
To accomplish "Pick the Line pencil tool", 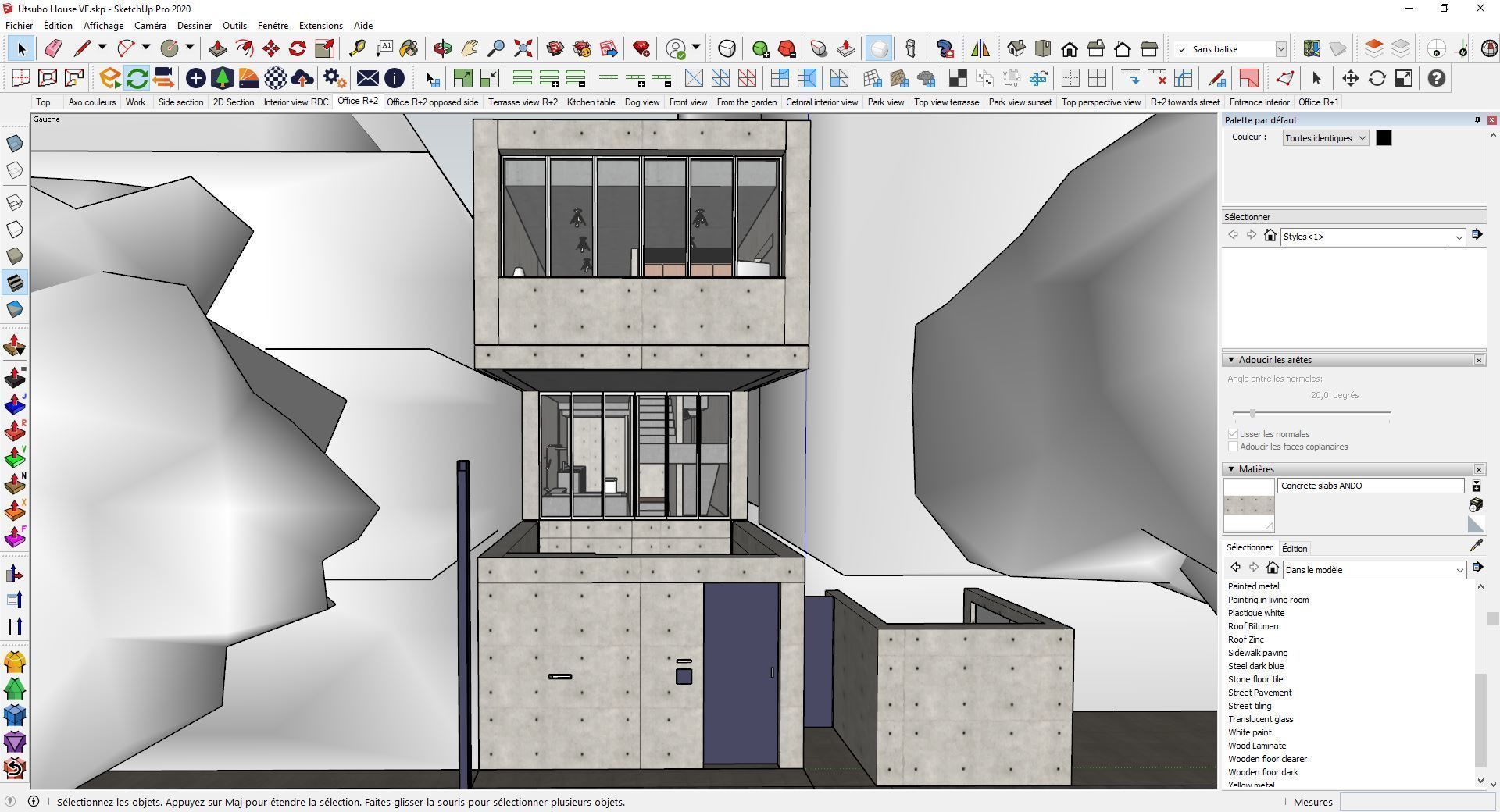I will tap(82, 48).
